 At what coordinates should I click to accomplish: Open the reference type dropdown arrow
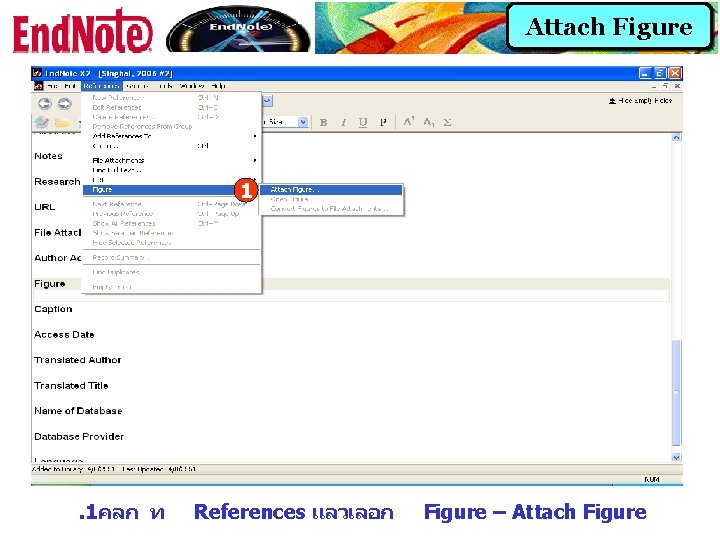pyautogui.click(x=268, y=101)
